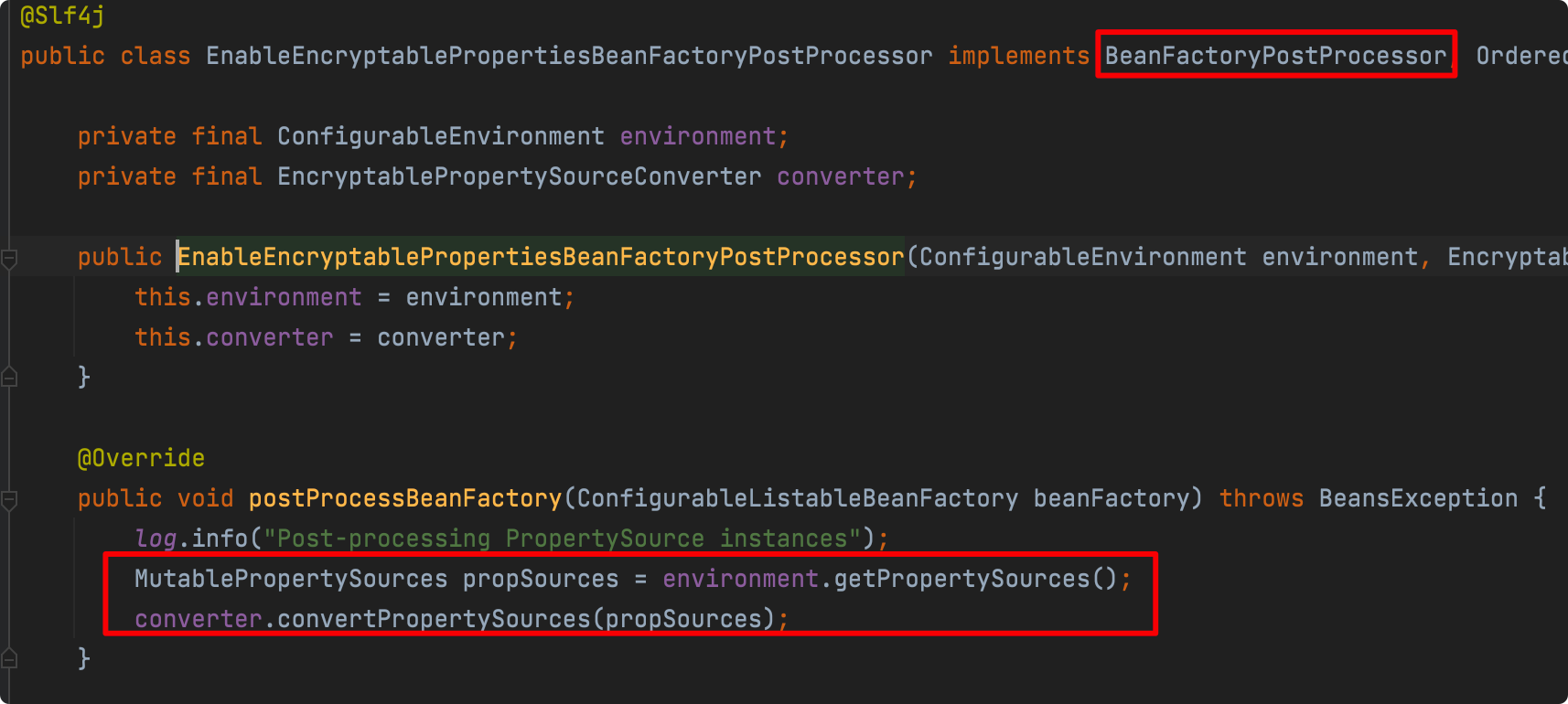The image size is (1568, 704).
Task: Select the ConfigurableEnvironment type in the field declaration
Action: (441, 136)
